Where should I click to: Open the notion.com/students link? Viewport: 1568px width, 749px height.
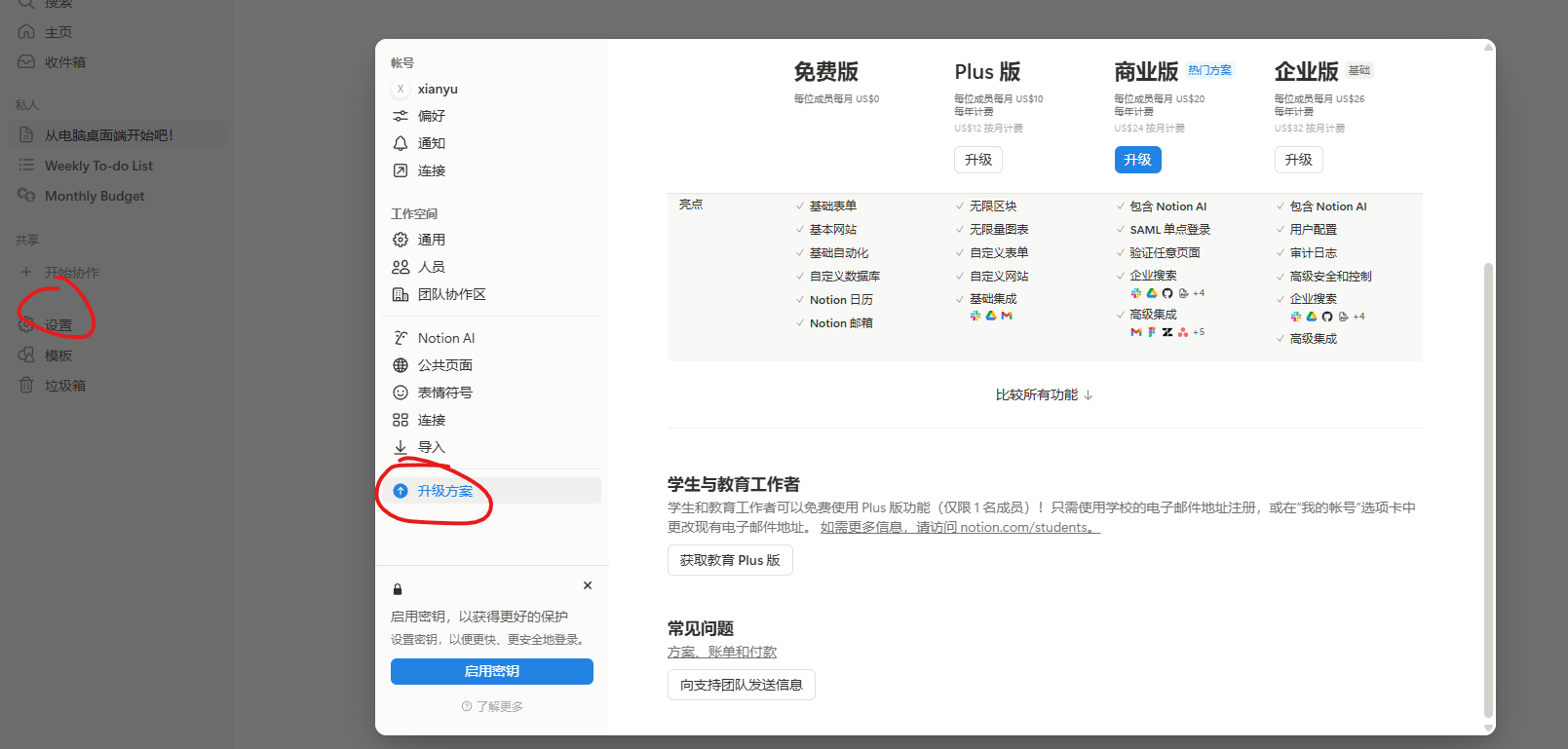point(960,528)
